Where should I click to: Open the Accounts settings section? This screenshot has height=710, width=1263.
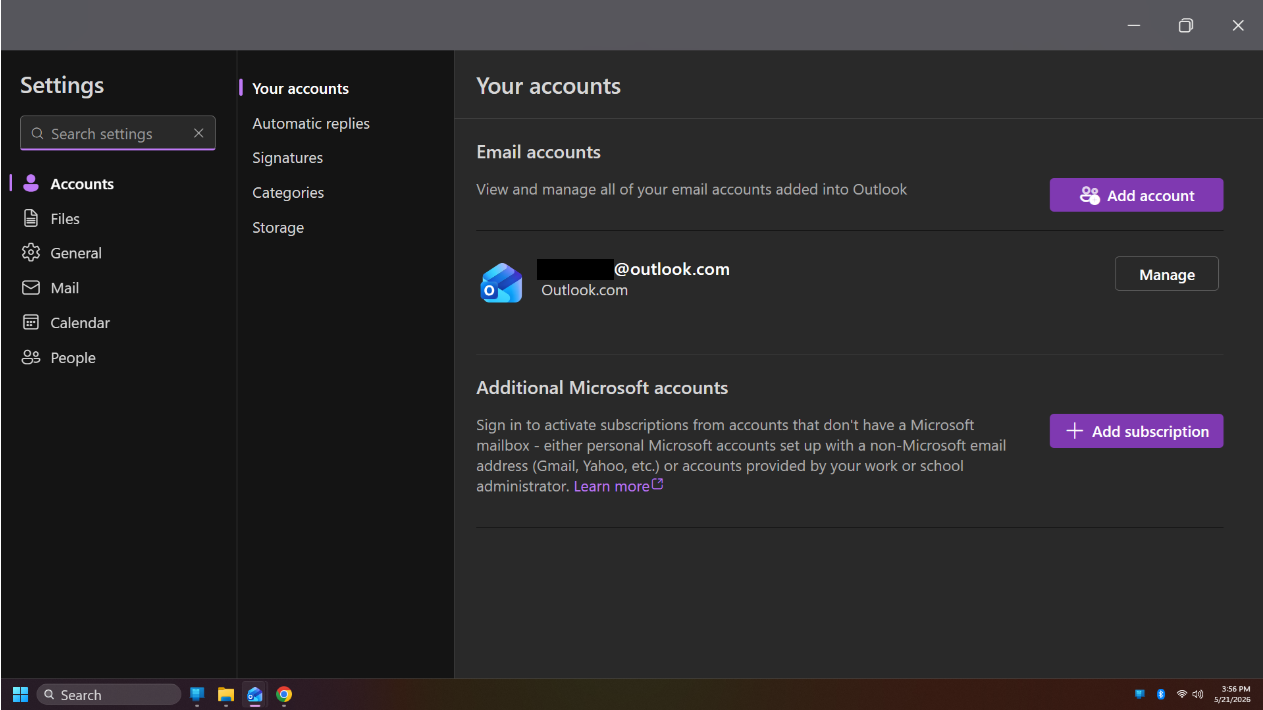coord(68,184)
